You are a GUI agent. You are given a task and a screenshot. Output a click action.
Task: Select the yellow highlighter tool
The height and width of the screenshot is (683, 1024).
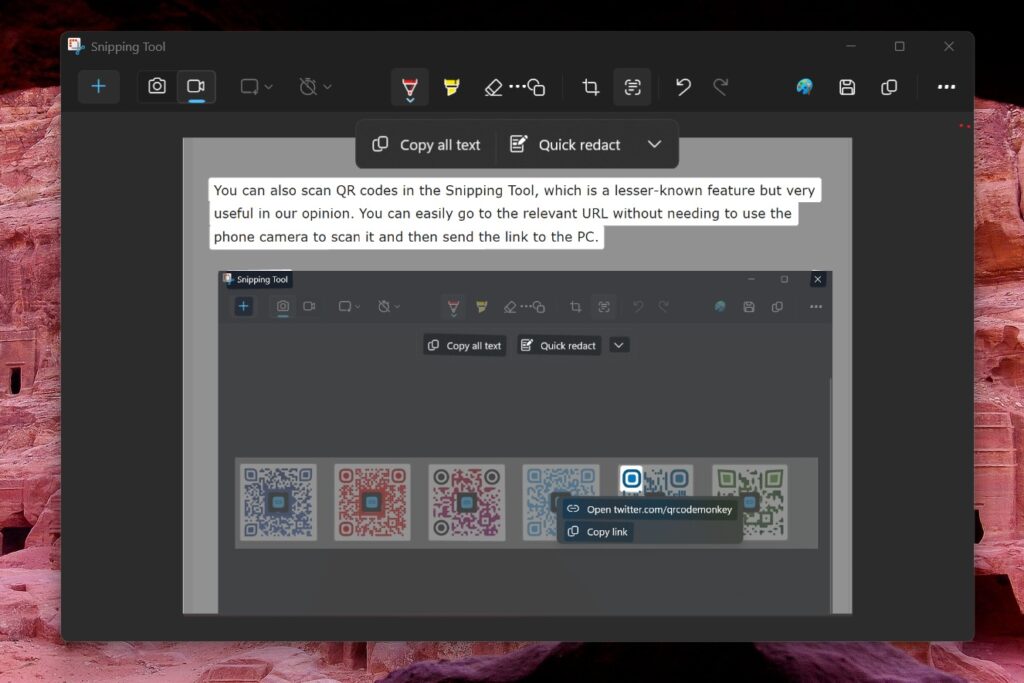(x=451, y=87)
